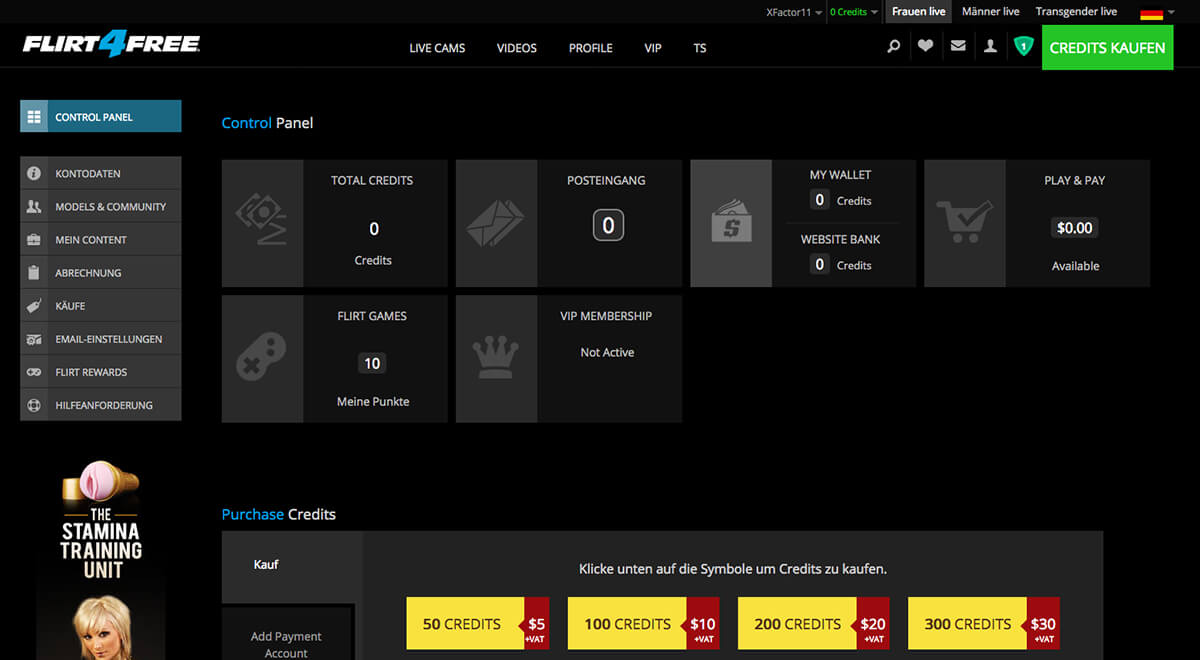Switch to the Männer live tab
This screenshot has height=660, width=1200.
(x=991, y=12)
